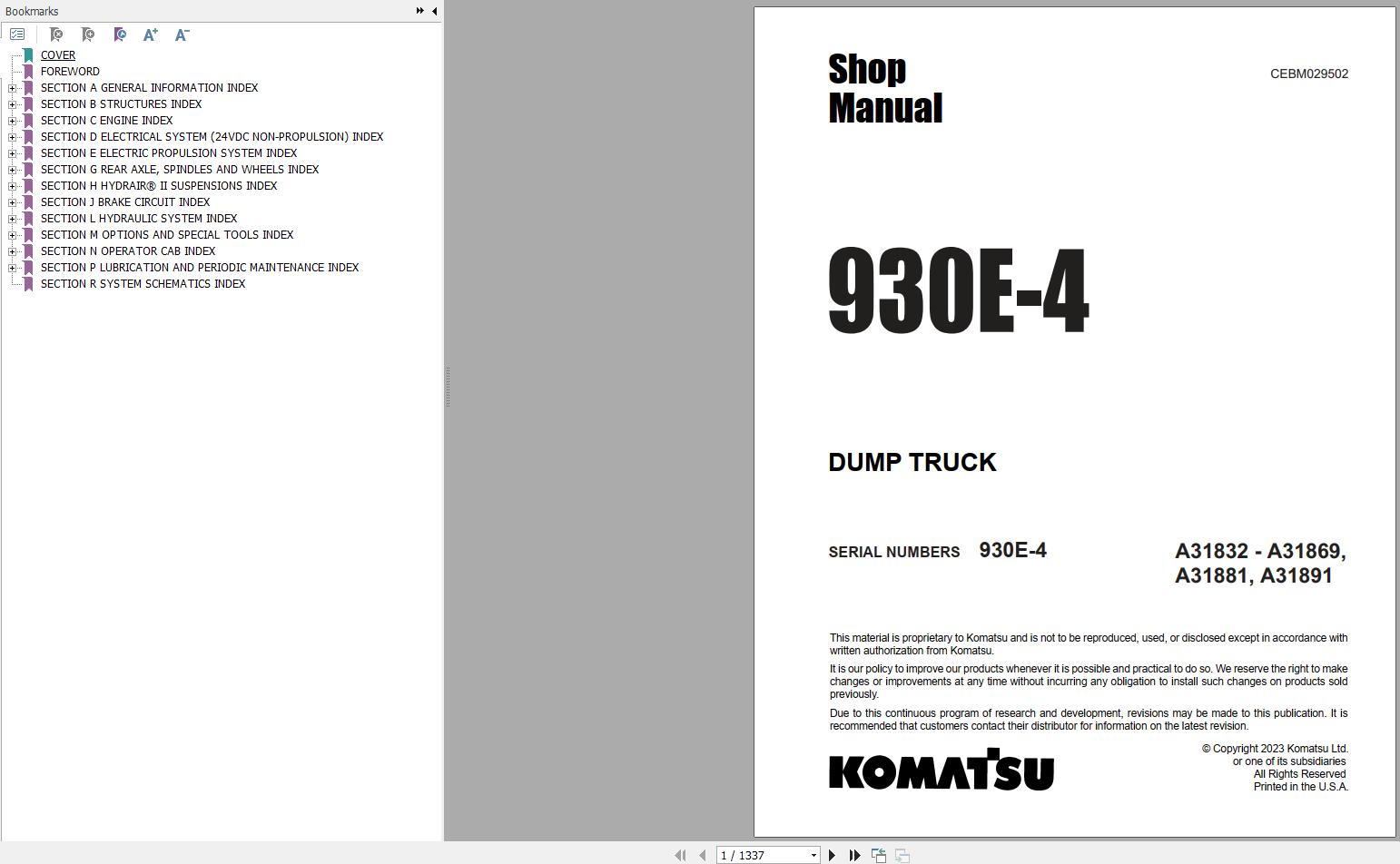This screenshot has height=864, width=1400.
Task: Go to the previous page button
Action: click(x=702, y=855)
